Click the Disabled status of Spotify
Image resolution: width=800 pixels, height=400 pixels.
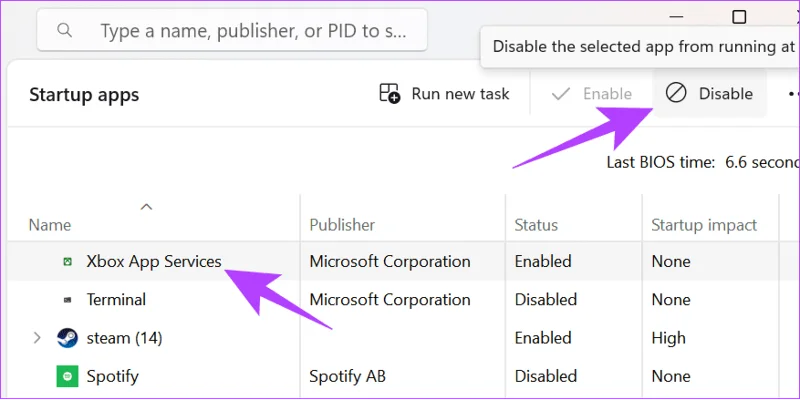coord(546,377)
